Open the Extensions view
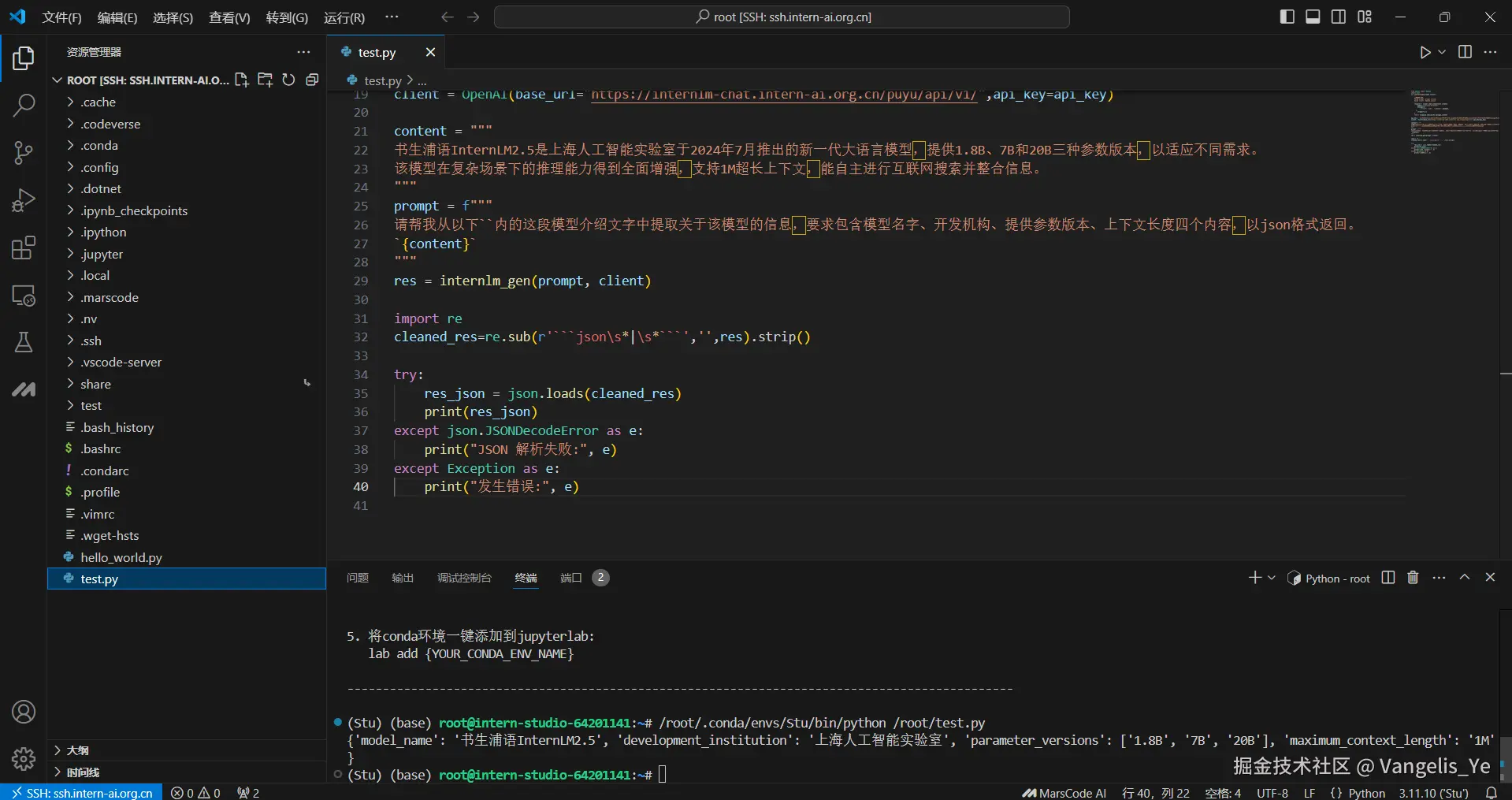 pos(24,247)
